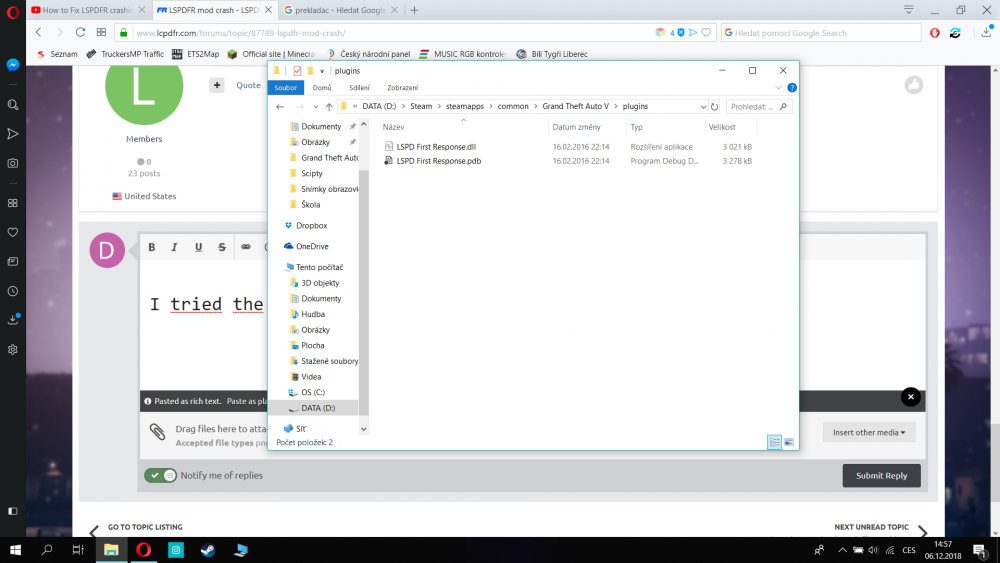Viewport: 1000px width, 563px height.
Task: Reload the lcpdfr forum page
Action: [x=80, y=33]
